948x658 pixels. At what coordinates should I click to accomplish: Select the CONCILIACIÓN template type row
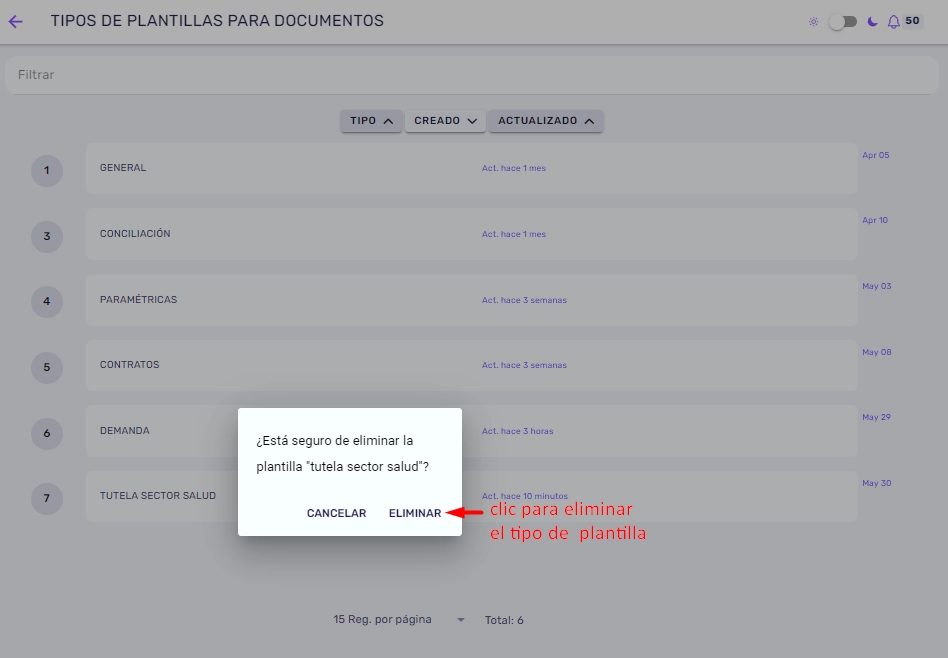[472, 234]
